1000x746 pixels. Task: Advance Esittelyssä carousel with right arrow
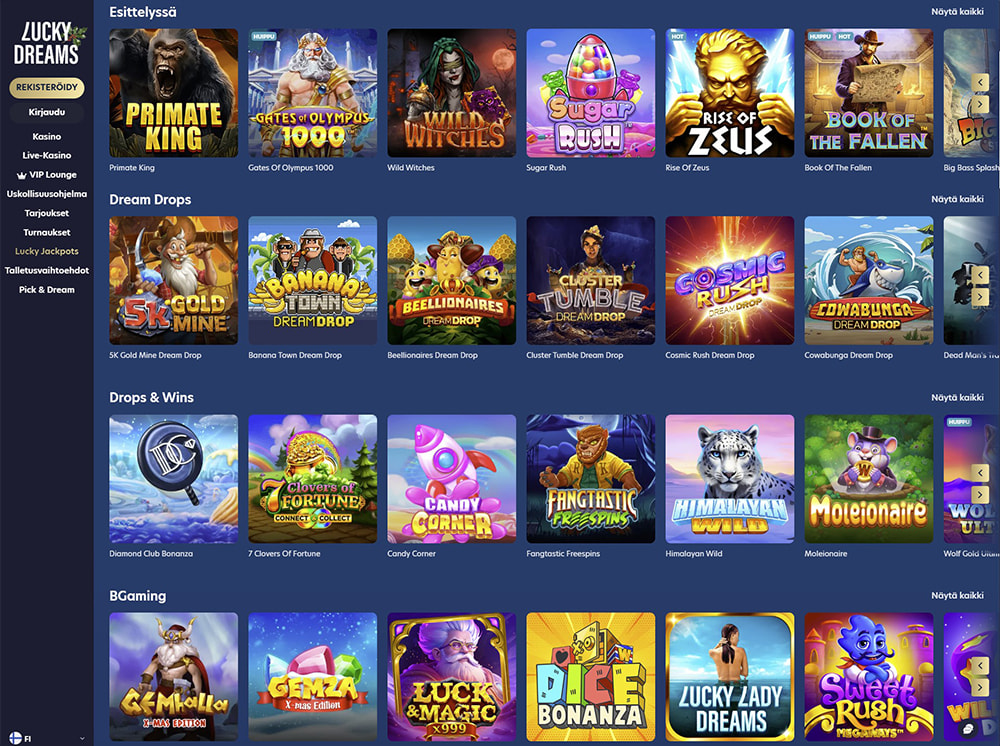coord(980,104)
